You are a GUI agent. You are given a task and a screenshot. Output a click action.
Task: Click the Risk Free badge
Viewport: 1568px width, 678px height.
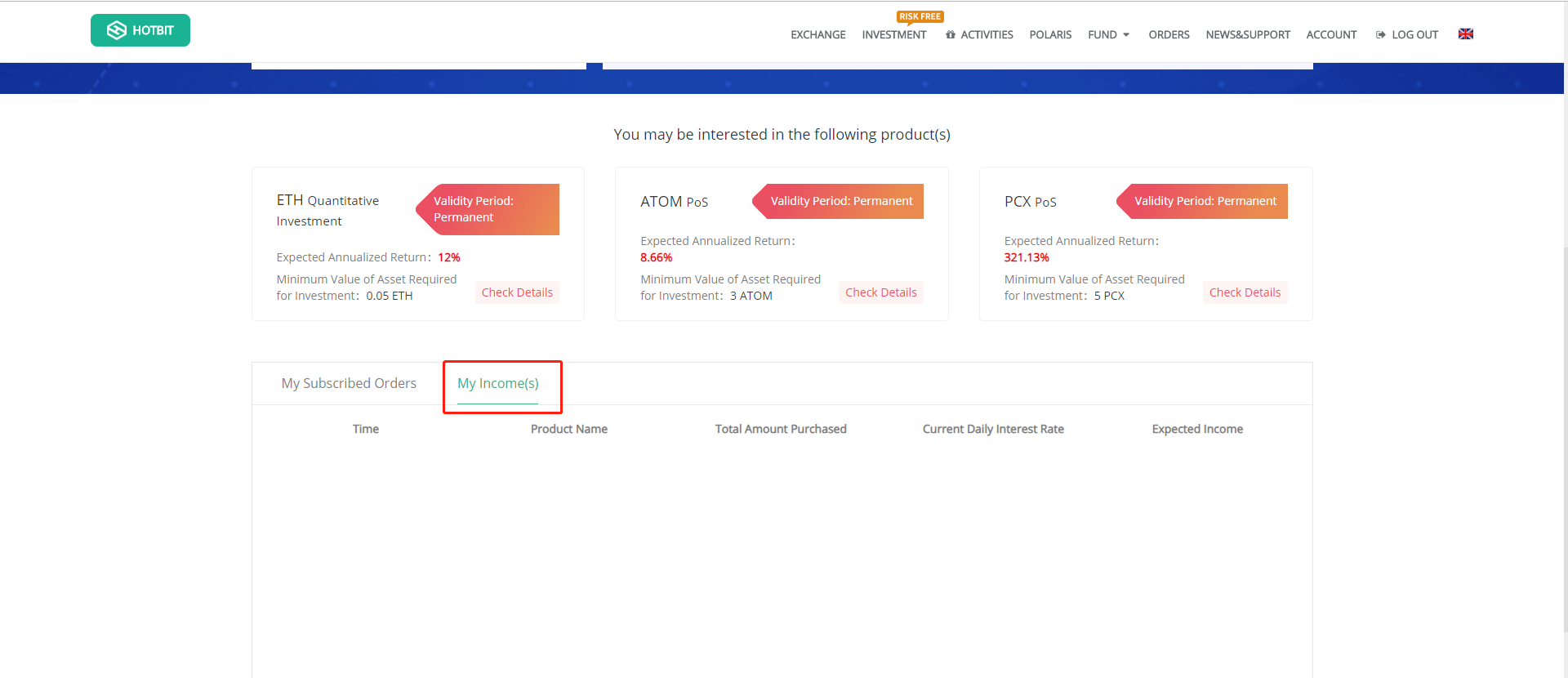click(x=920, y=16)
